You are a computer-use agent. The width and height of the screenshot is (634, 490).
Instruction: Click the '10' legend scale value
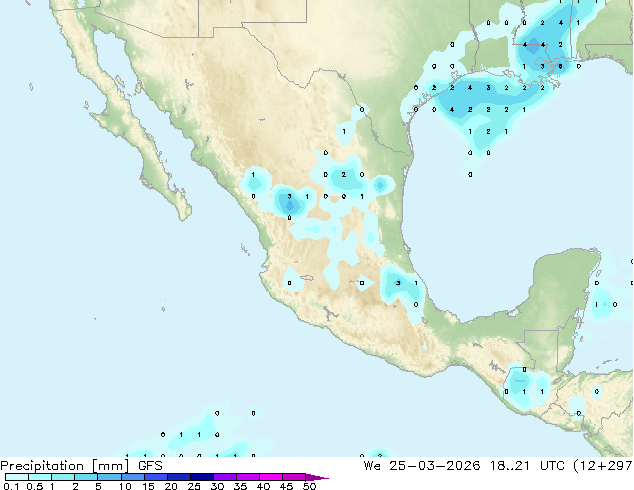click(x=125, y=486)
